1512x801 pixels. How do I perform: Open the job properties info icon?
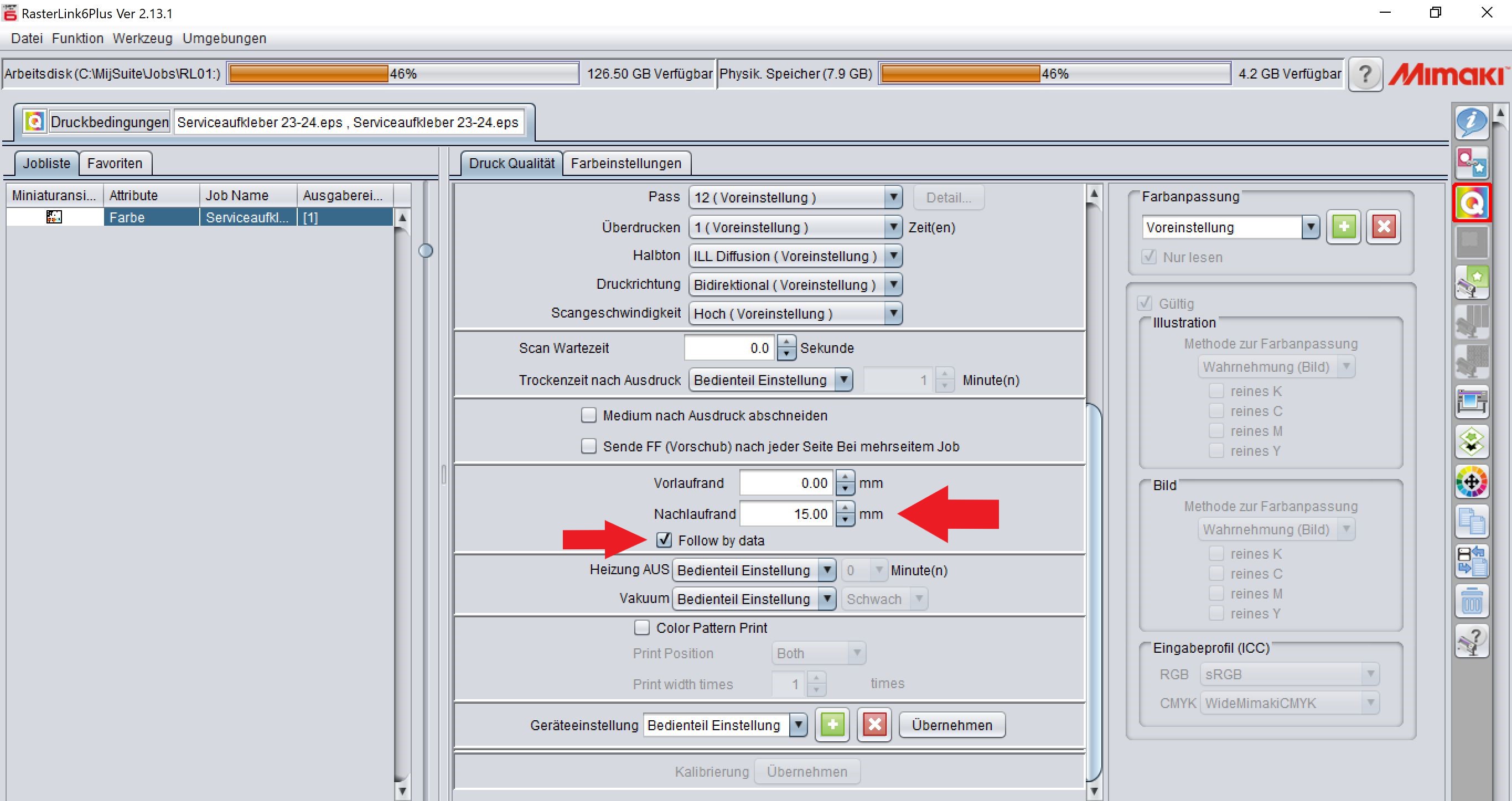(x=1472, y=122)
